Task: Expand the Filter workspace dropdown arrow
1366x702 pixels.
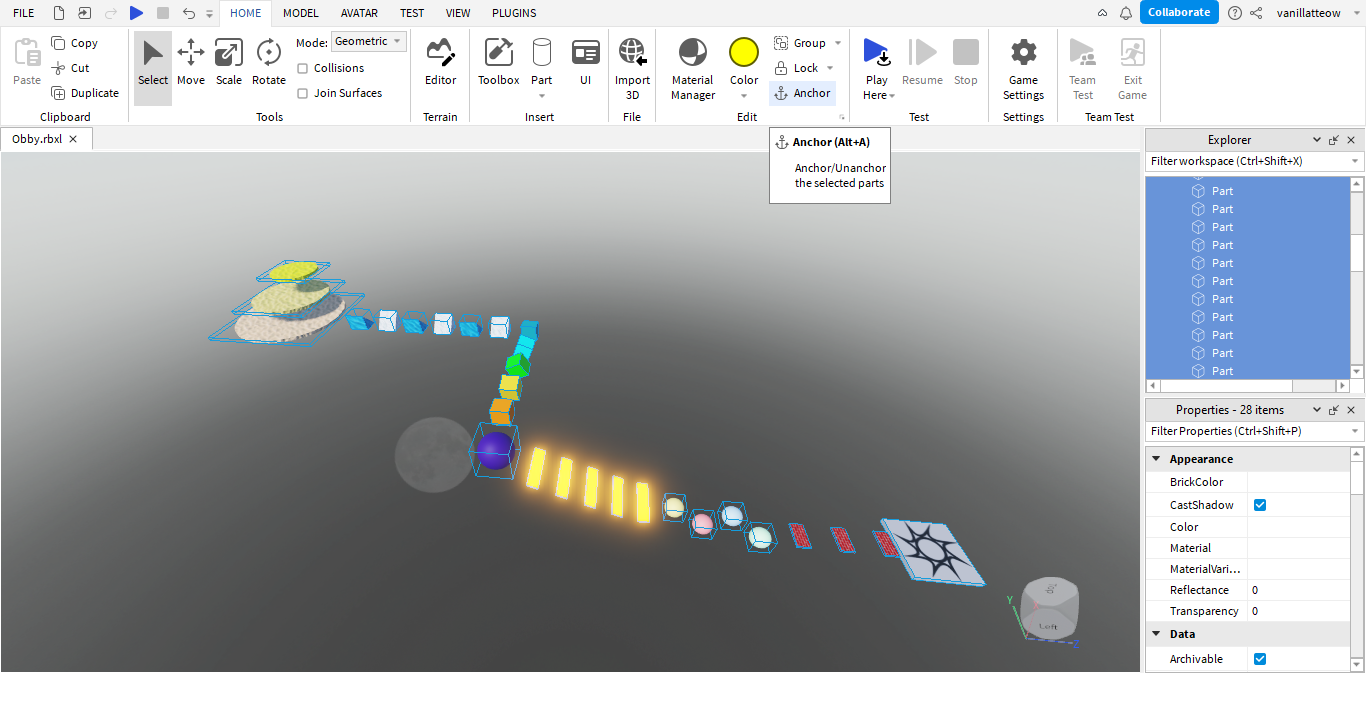Action: click(1355, 161)
